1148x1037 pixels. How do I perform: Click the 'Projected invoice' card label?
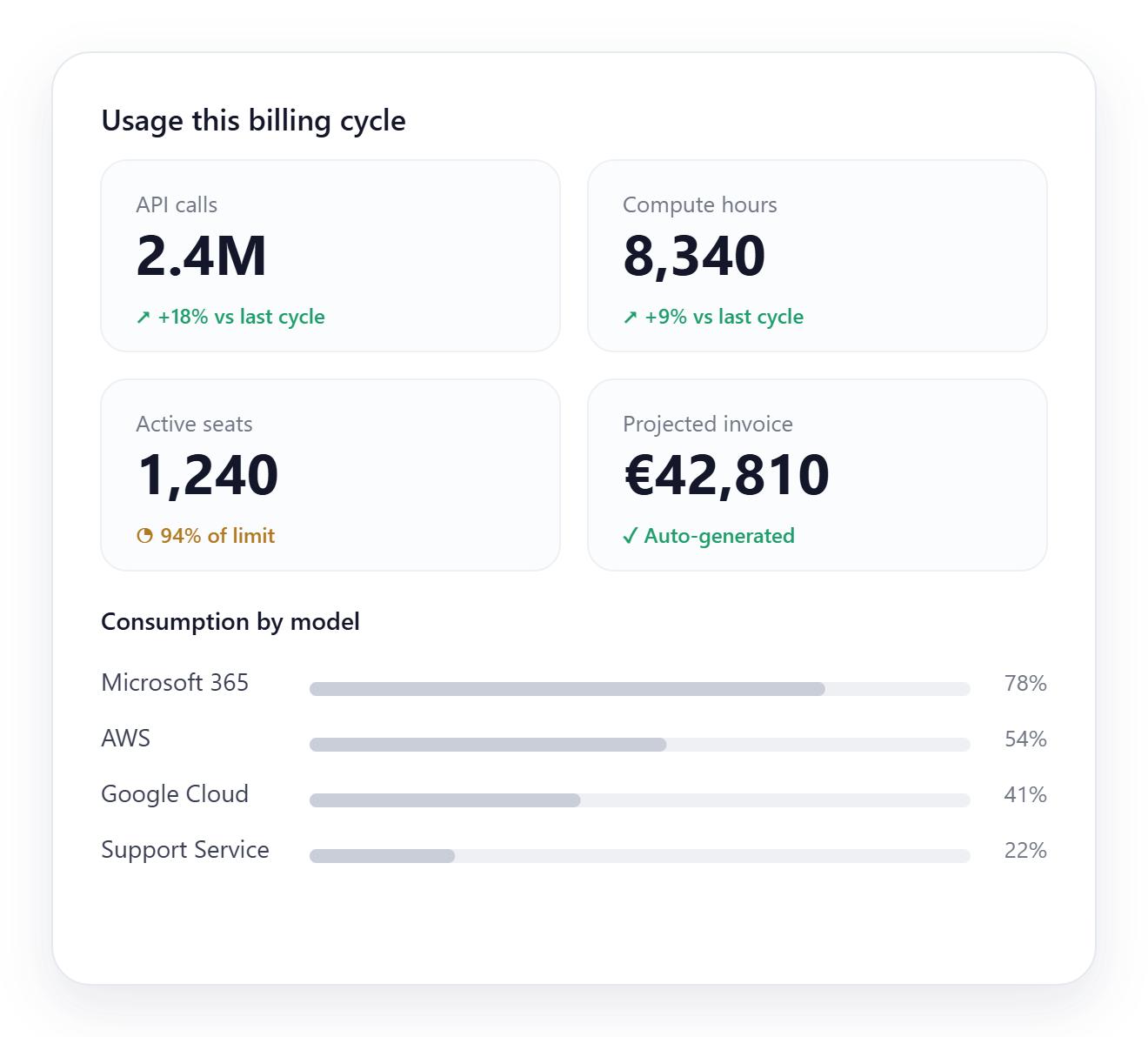tap(708, 425)
